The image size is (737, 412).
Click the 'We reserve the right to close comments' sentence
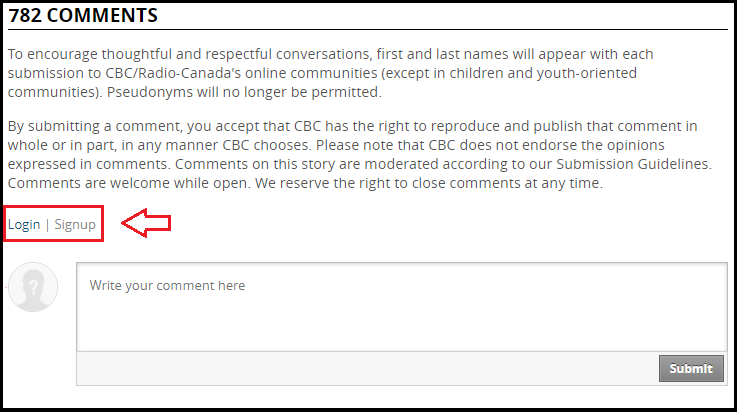(x=429, y=183)
